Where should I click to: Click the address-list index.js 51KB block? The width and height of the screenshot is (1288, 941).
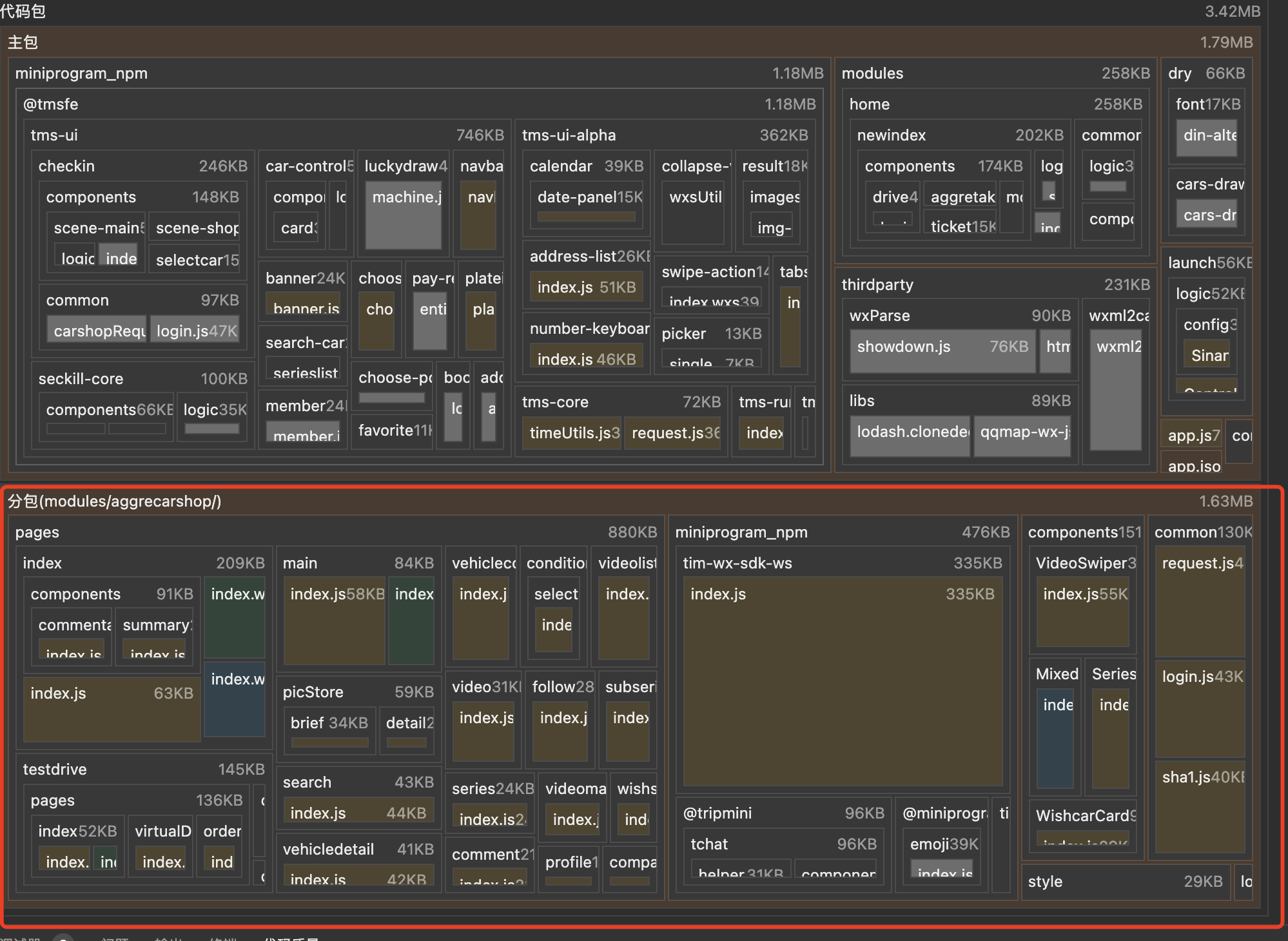586,287
